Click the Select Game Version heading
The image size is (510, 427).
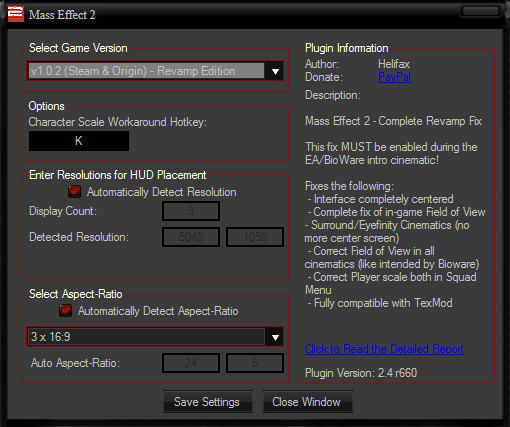pyautogui.click(x=78, y=48)
